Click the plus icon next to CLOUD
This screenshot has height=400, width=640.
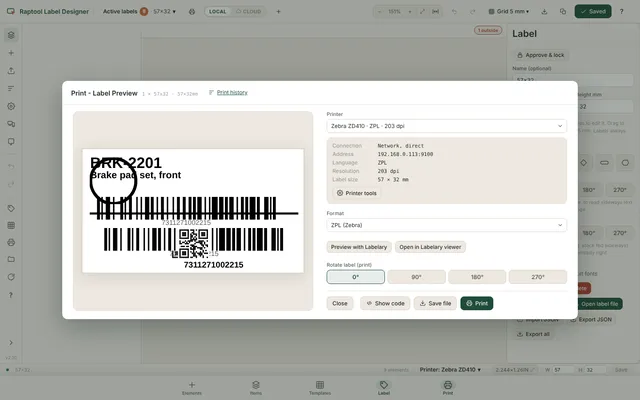point(278,12)
